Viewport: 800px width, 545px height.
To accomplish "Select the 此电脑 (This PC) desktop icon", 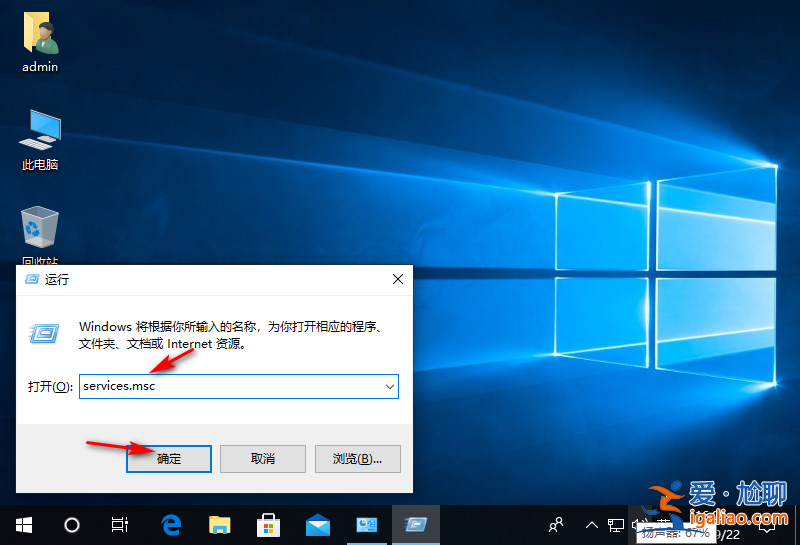I will [x=40, y=140].
